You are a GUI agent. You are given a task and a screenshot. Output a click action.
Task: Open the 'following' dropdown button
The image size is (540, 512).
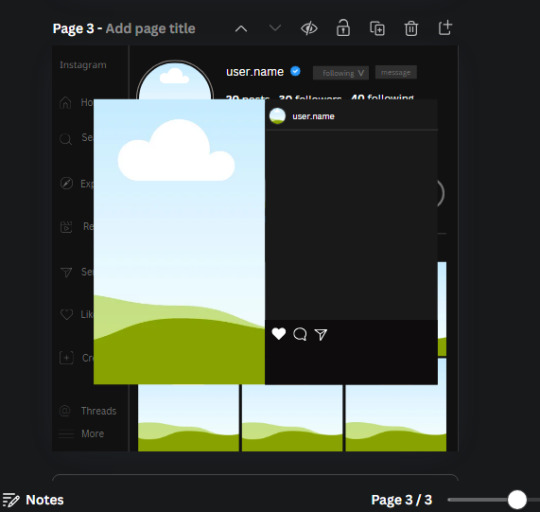(341, 73)
